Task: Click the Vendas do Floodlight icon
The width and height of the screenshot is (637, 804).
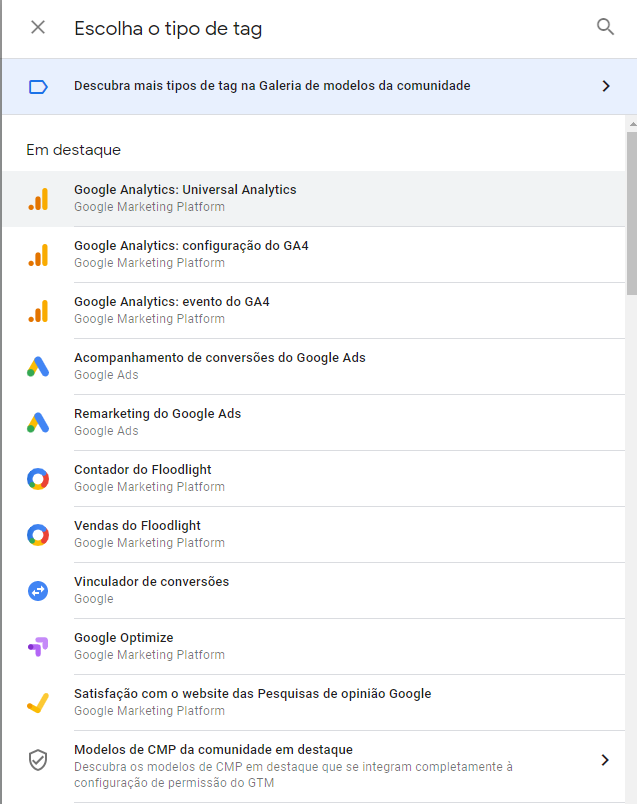Action: pos(38,535)
